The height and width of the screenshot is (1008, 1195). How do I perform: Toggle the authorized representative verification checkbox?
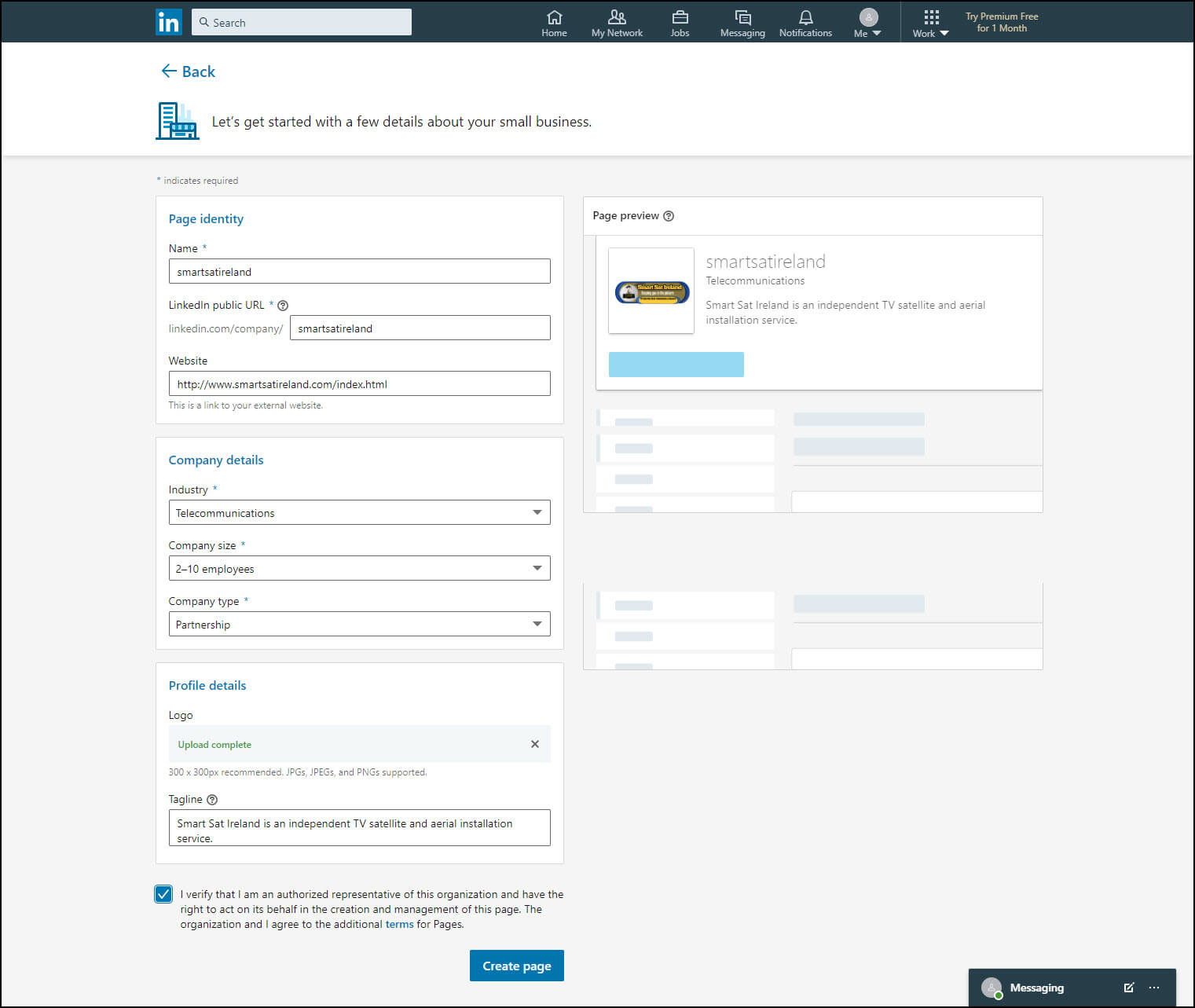point(163,894)
